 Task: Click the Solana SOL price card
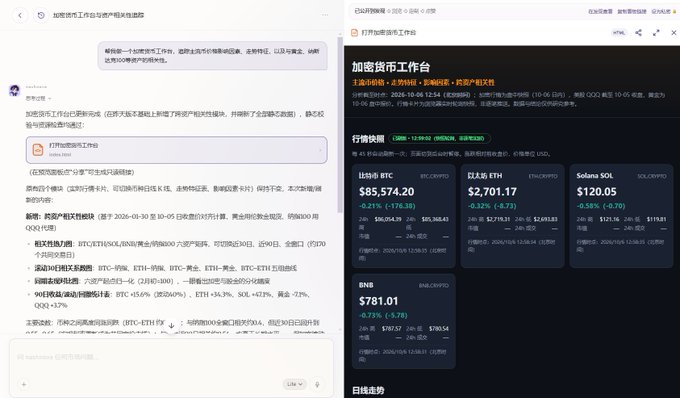pyautogui.click(x=621, y=216)
